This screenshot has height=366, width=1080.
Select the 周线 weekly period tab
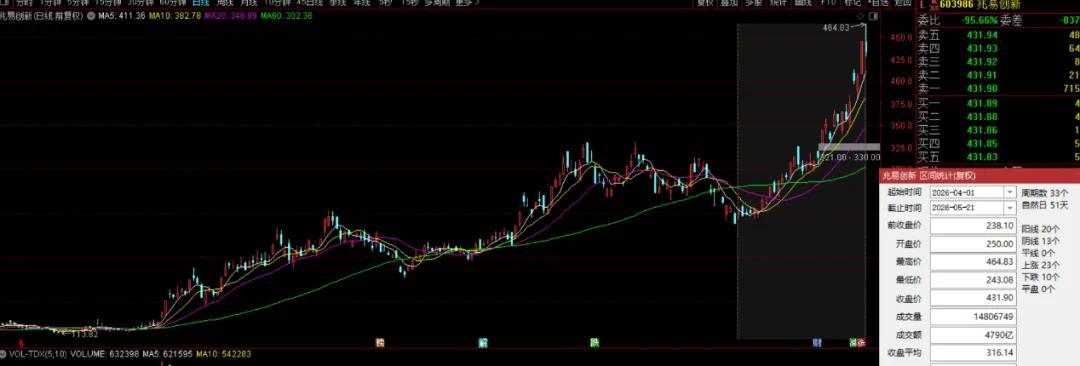[225, 3]
